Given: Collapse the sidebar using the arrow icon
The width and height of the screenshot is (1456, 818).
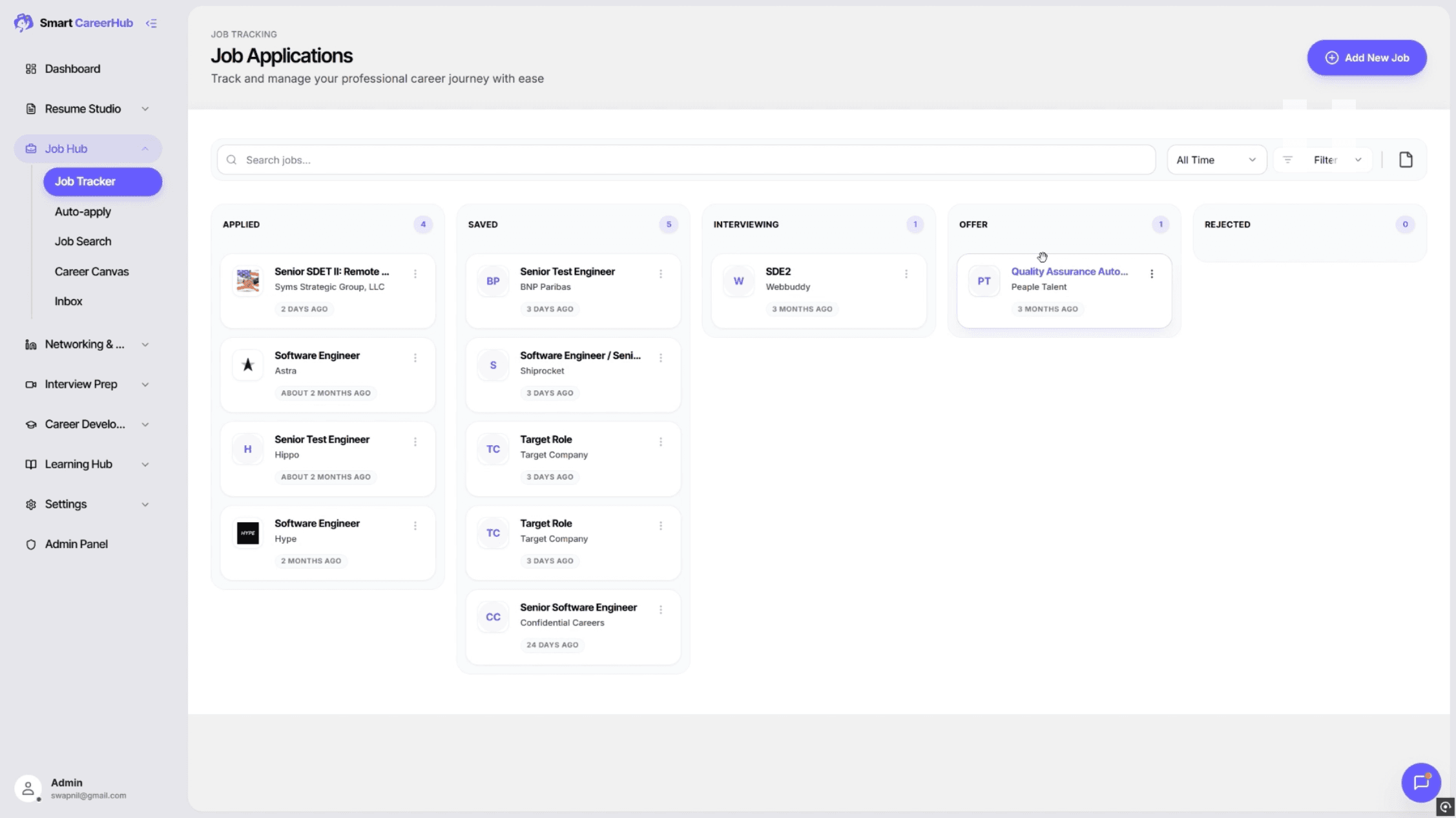Looking at the screenshot, I should [151, 23].
